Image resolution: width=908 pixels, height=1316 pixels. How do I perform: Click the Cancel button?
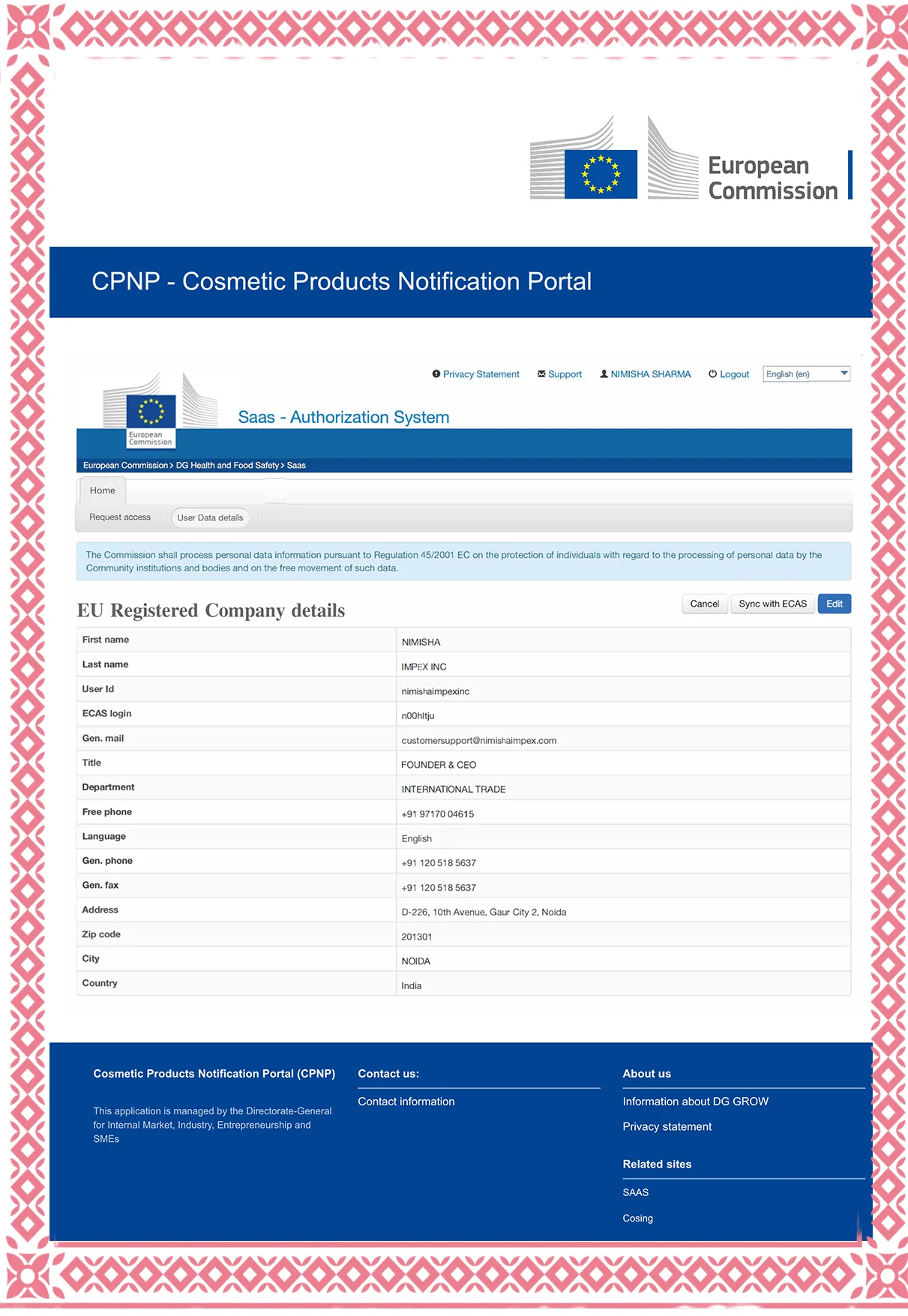tap(705, 604)
